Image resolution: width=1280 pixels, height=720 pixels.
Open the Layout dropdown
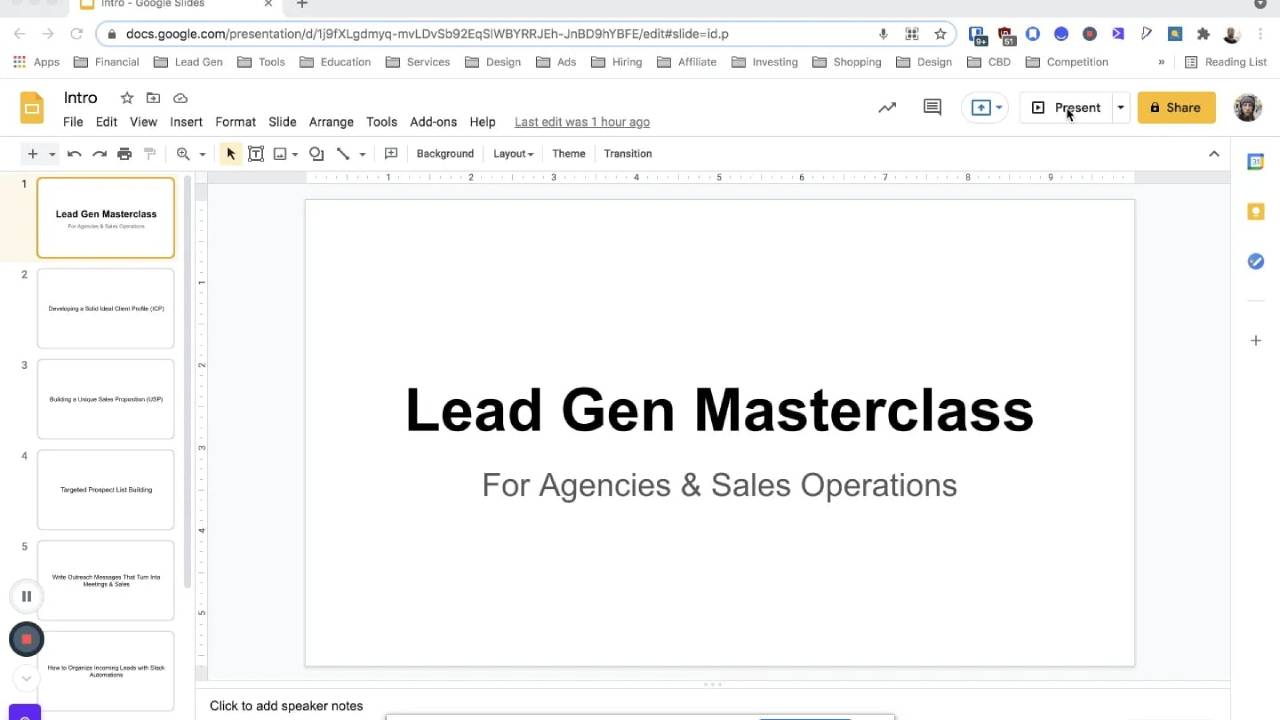[512, 153]
